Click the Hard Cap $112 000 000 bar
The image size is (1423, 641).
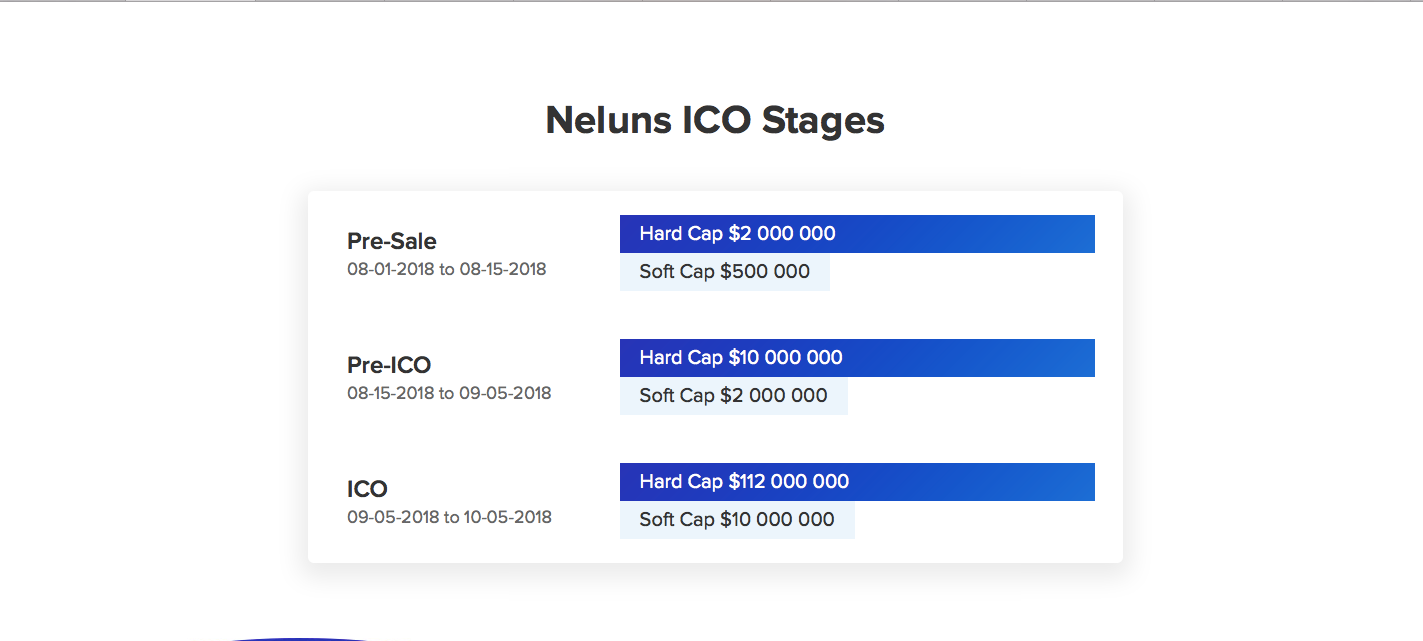857,482
